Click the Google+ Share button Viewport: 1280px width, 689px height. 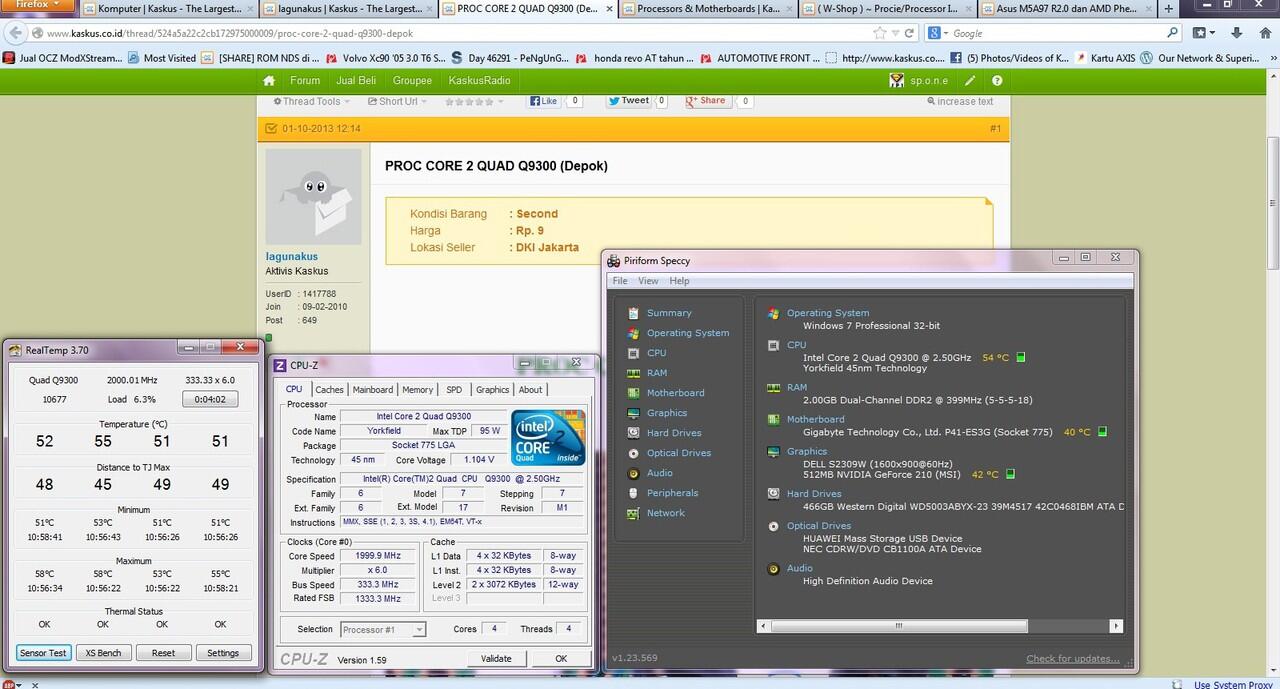706,101
